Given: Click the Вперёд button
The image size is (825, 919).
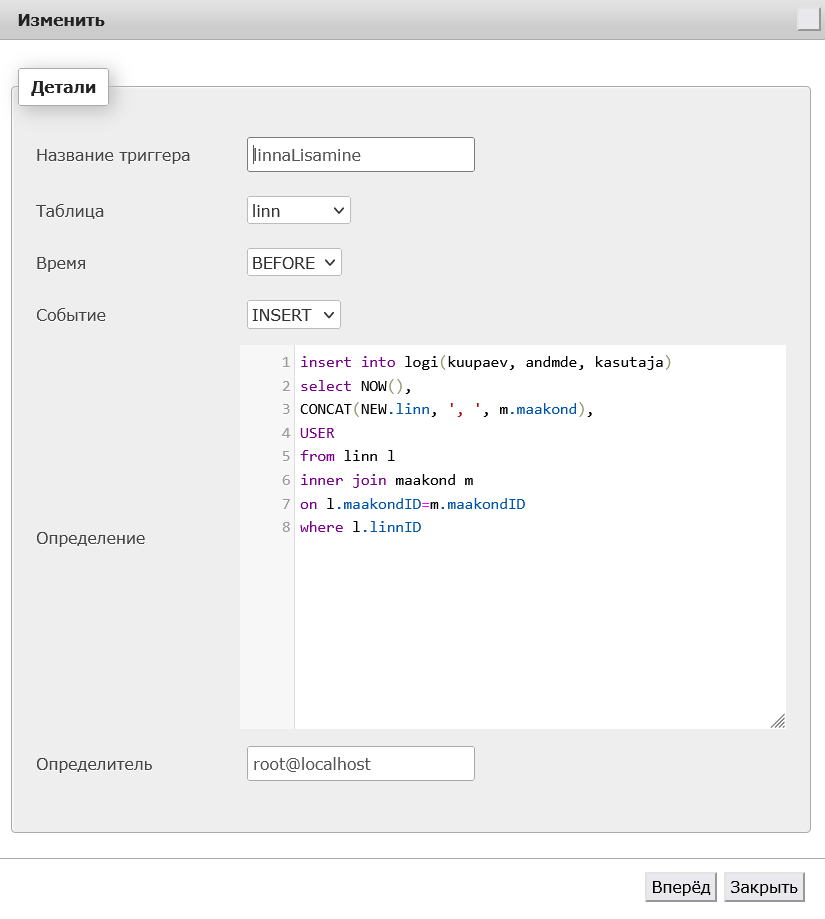Looking at the screenshot, I should click(680, 887).
